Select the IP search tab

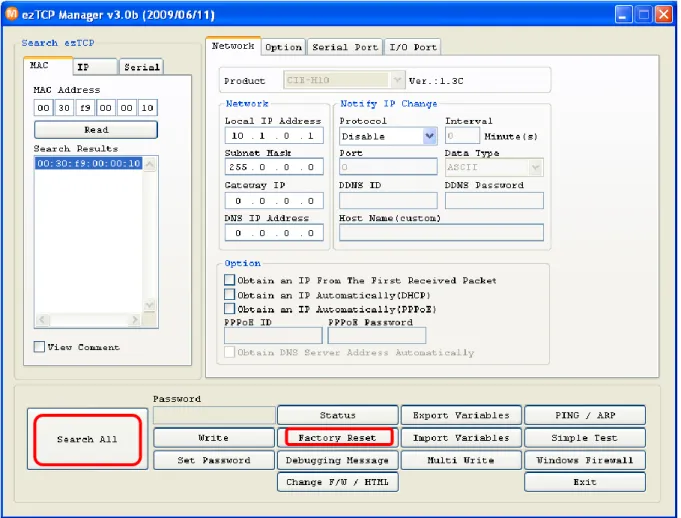(95, 67)
